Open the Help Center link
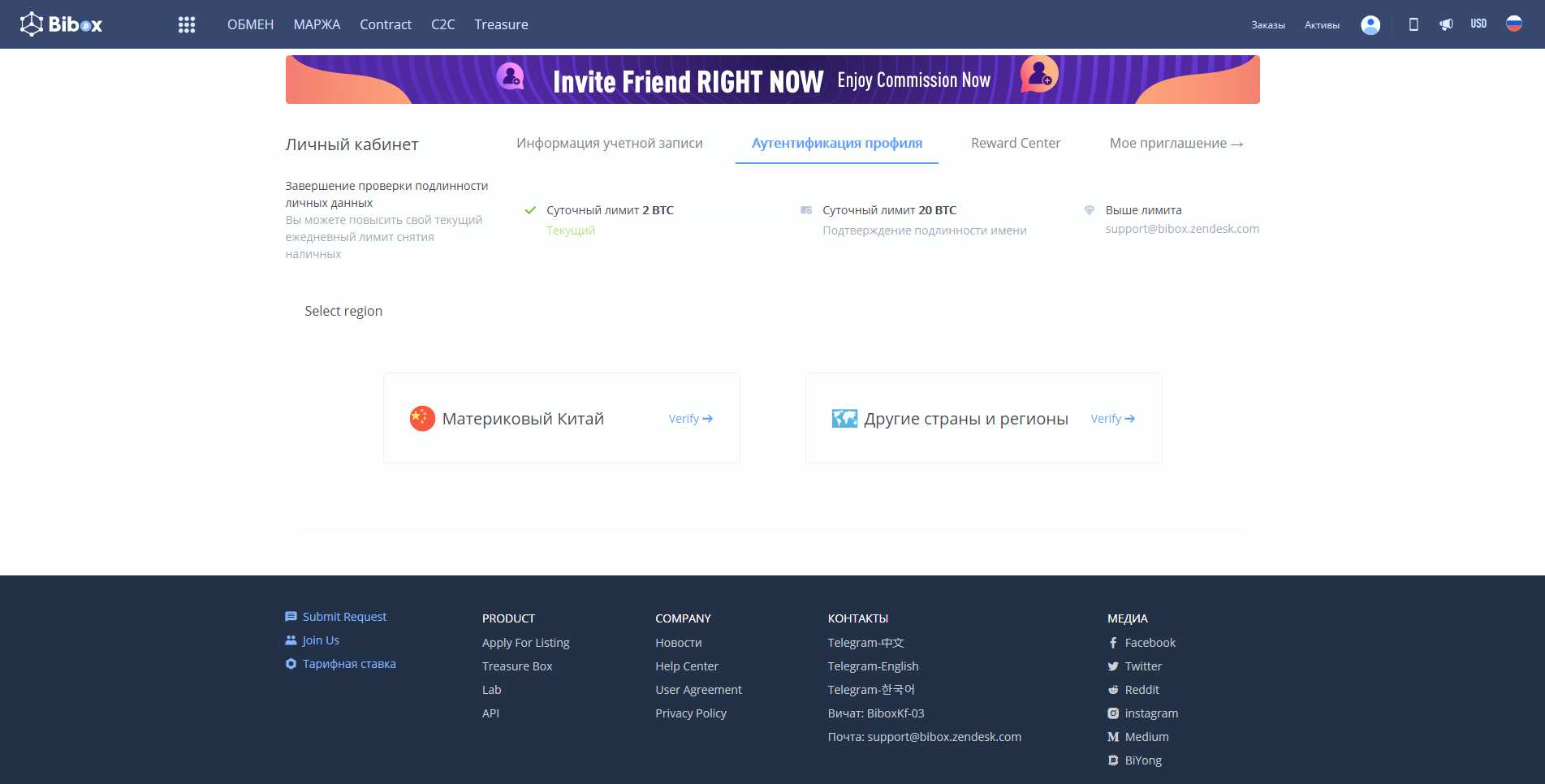The image size is (1545, 784). click(x=687, y=666)
